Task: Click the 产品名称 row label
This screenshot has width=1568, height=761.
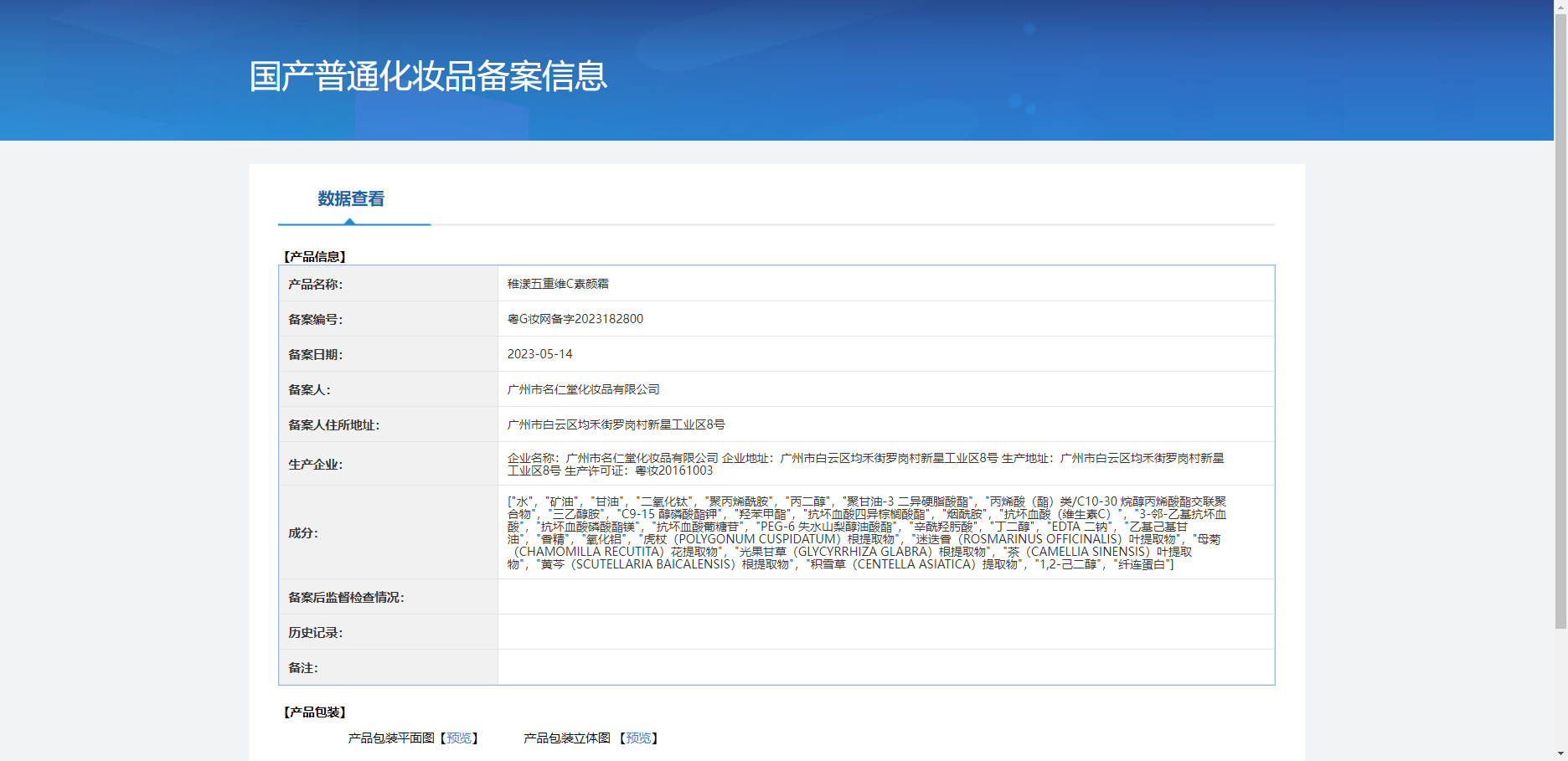Action: coord(316,285)
